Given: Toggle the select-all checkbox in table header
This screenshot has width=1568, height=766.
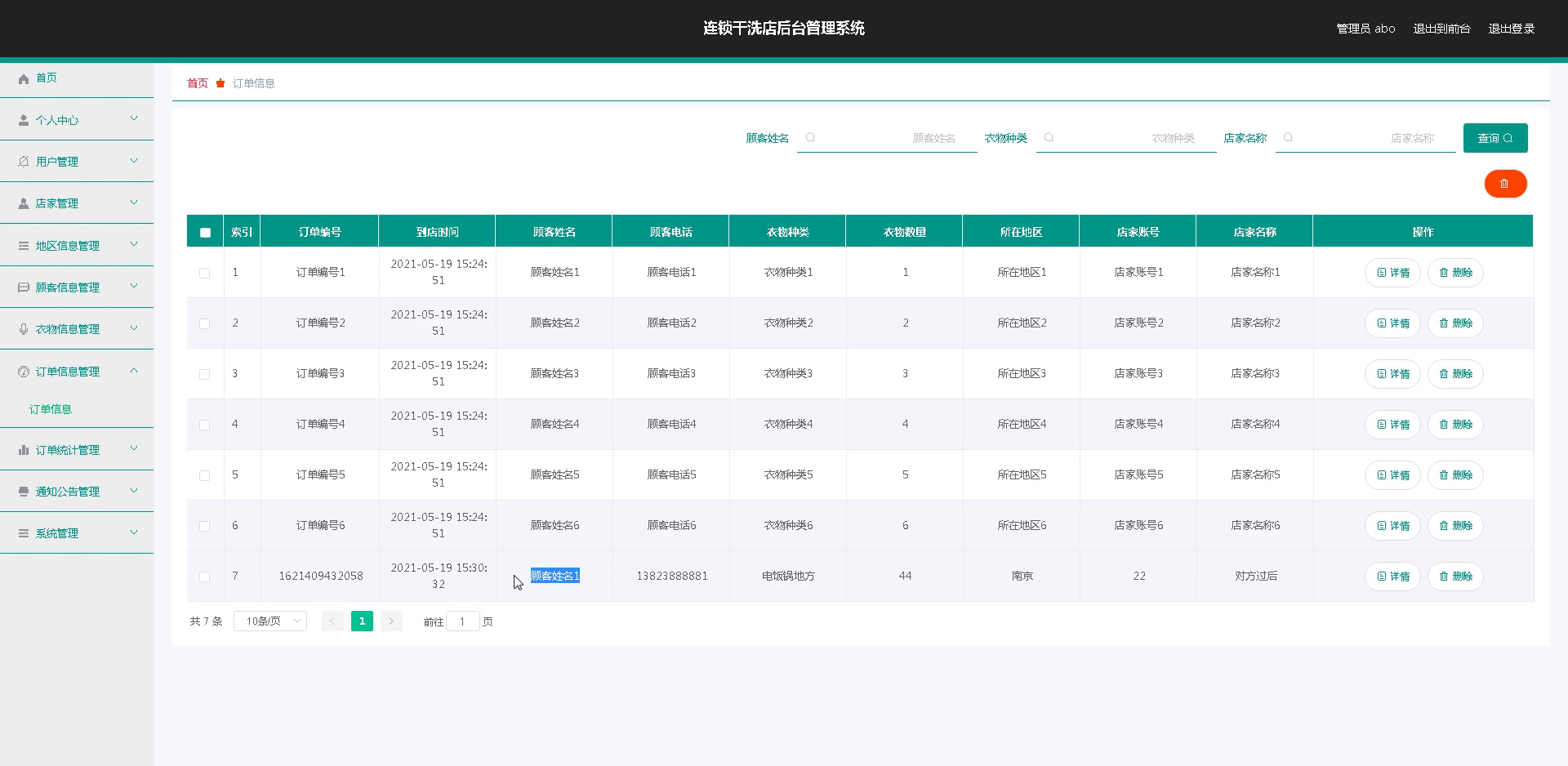Looking at the screenshot, I should coord(205,233).
